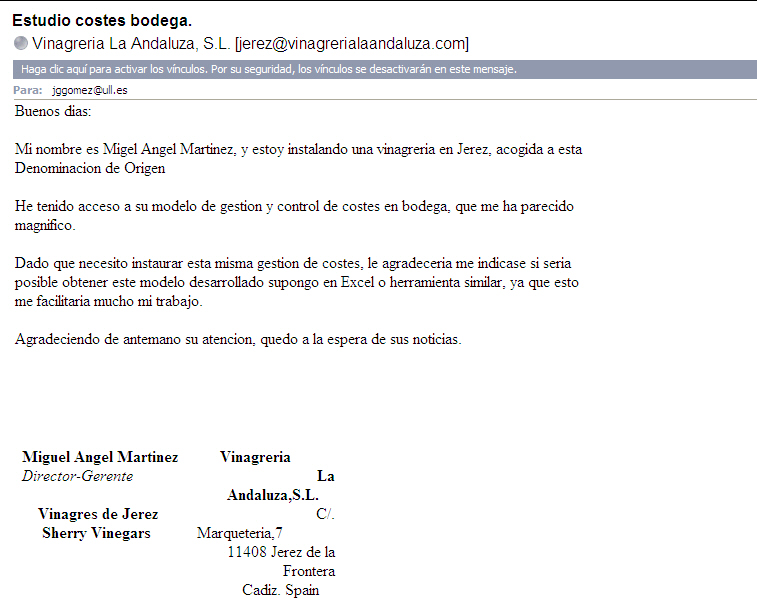Click the gray presence icon beside sender name

(21, 43)
